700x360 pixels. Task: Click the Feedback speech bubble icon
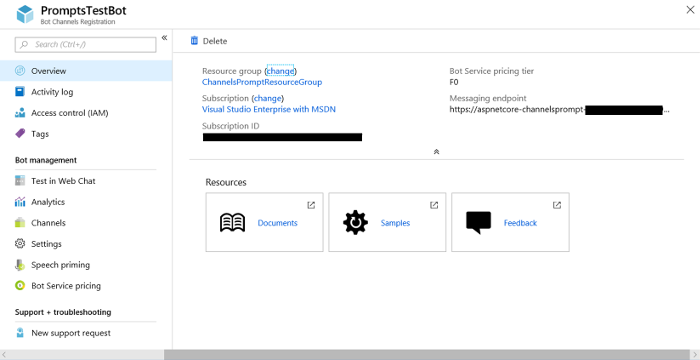[479, 222]
